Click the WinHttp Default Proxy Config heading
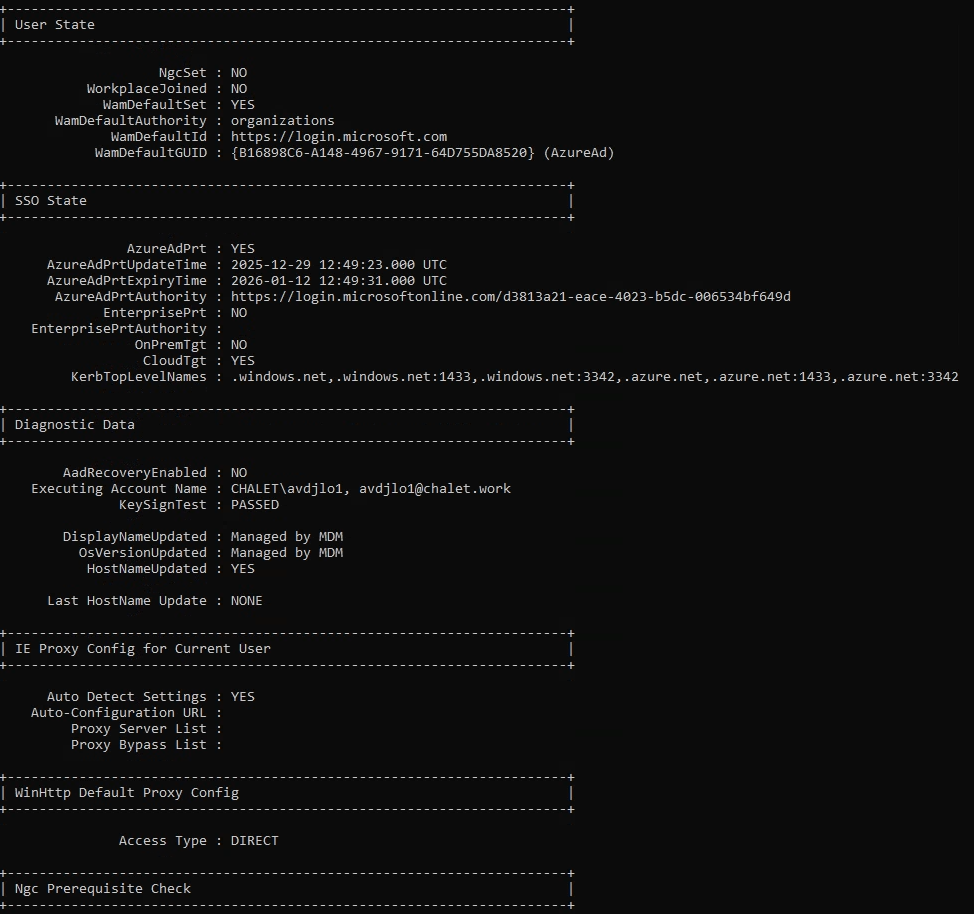The image size is (974, 914). (x=127, y=793)
